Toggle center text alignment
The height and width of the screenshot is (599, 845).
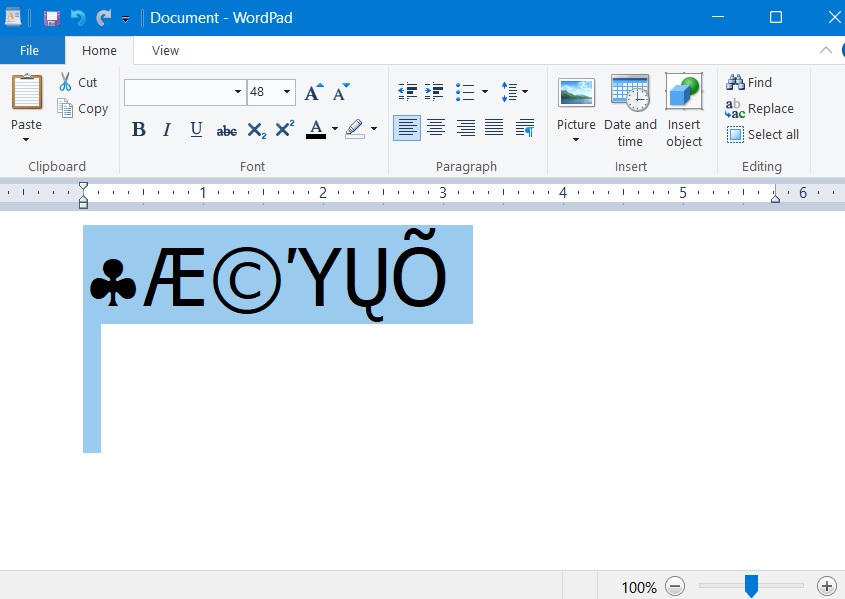[x=436, y=127]
